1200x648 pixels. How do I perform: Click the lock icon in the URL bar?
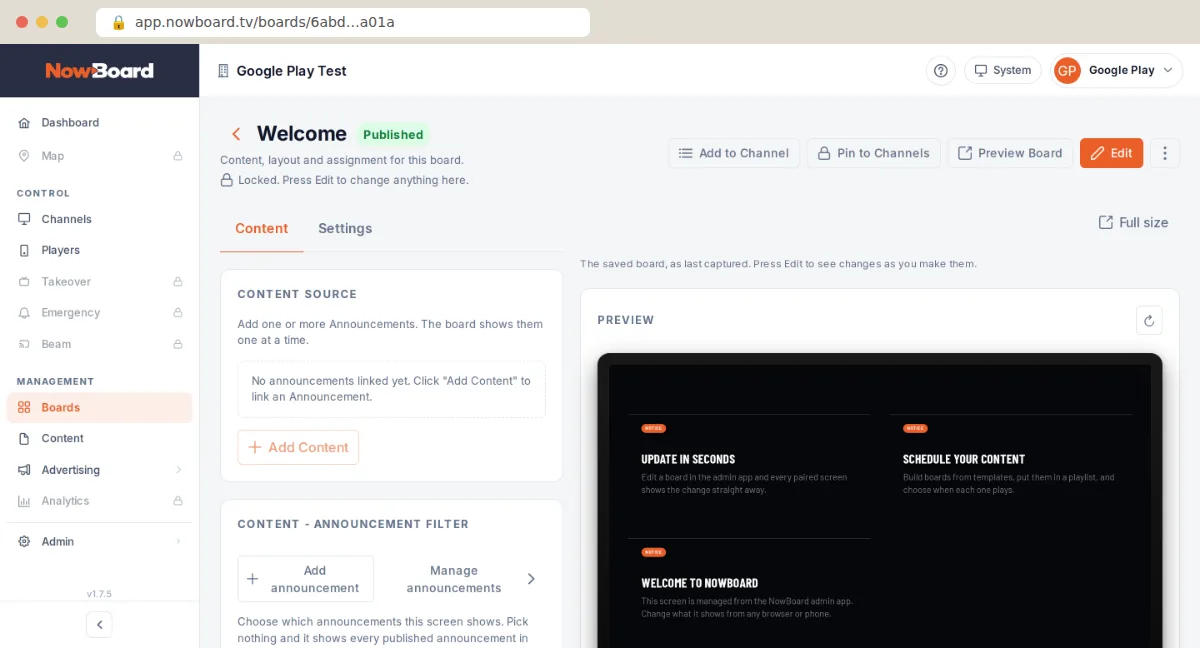118,22
